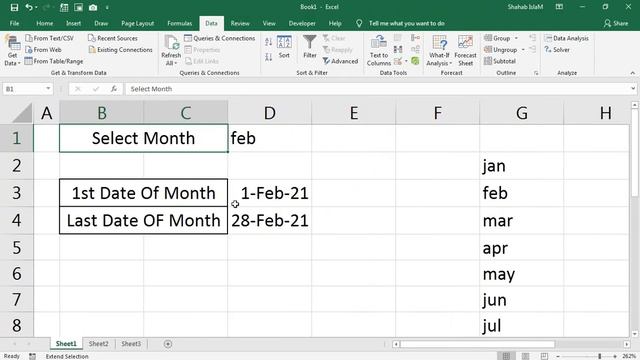Click the Ungroup outline button
This screenshot has width=640, height=360.
(x=500, y=49)
